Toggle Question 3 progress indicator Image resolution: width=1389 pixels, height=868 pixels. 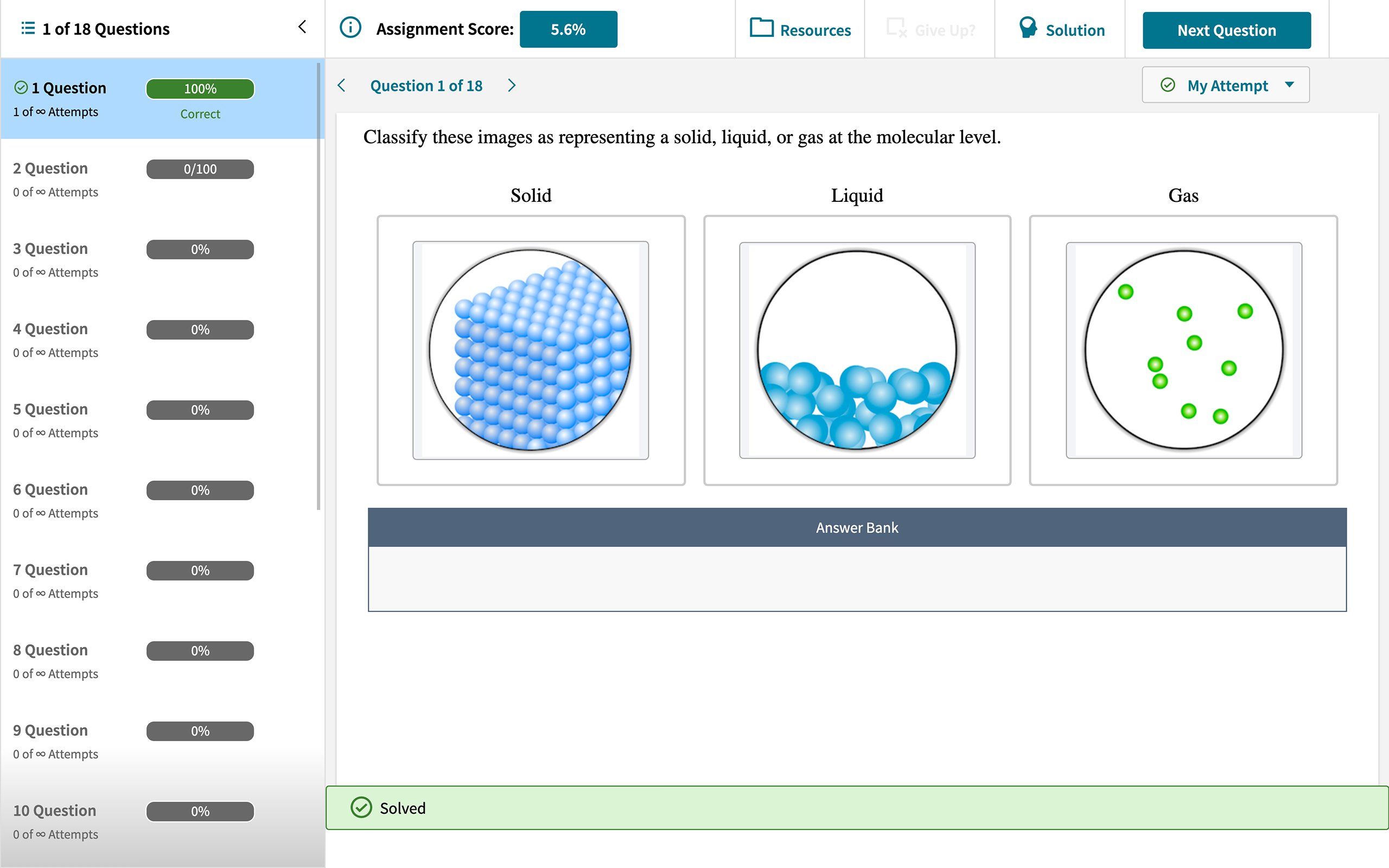[x=200, y=248]
